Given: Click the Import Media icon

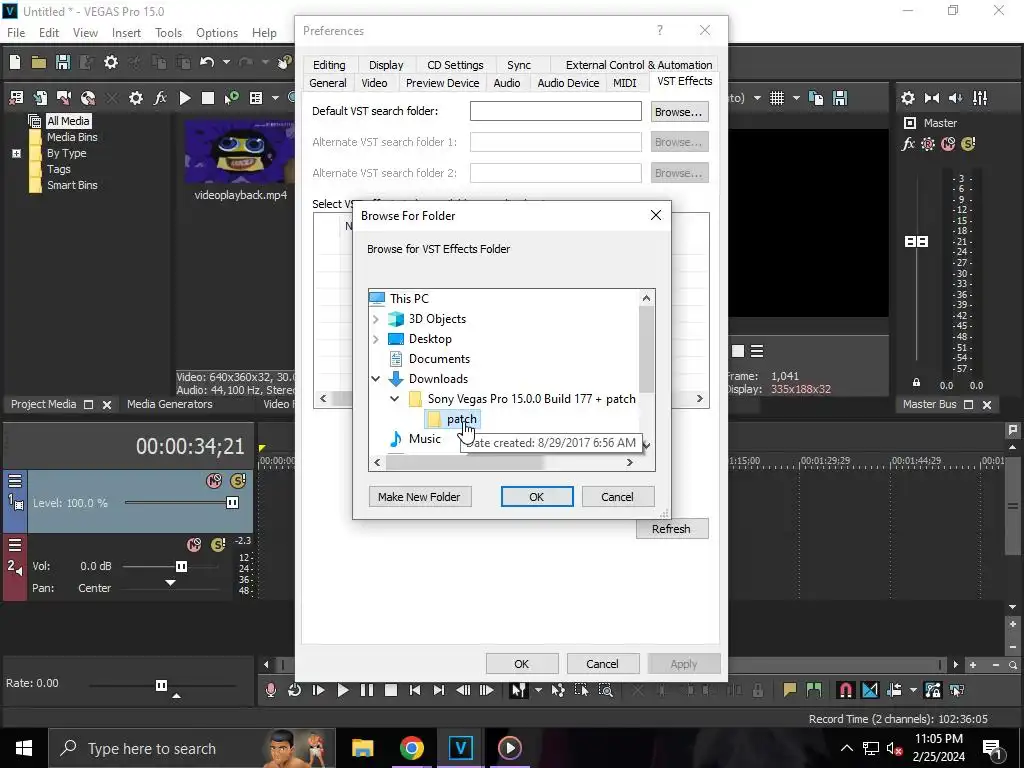Looking at the screenshot, I should pyautogui.click(x=40, y=98).
